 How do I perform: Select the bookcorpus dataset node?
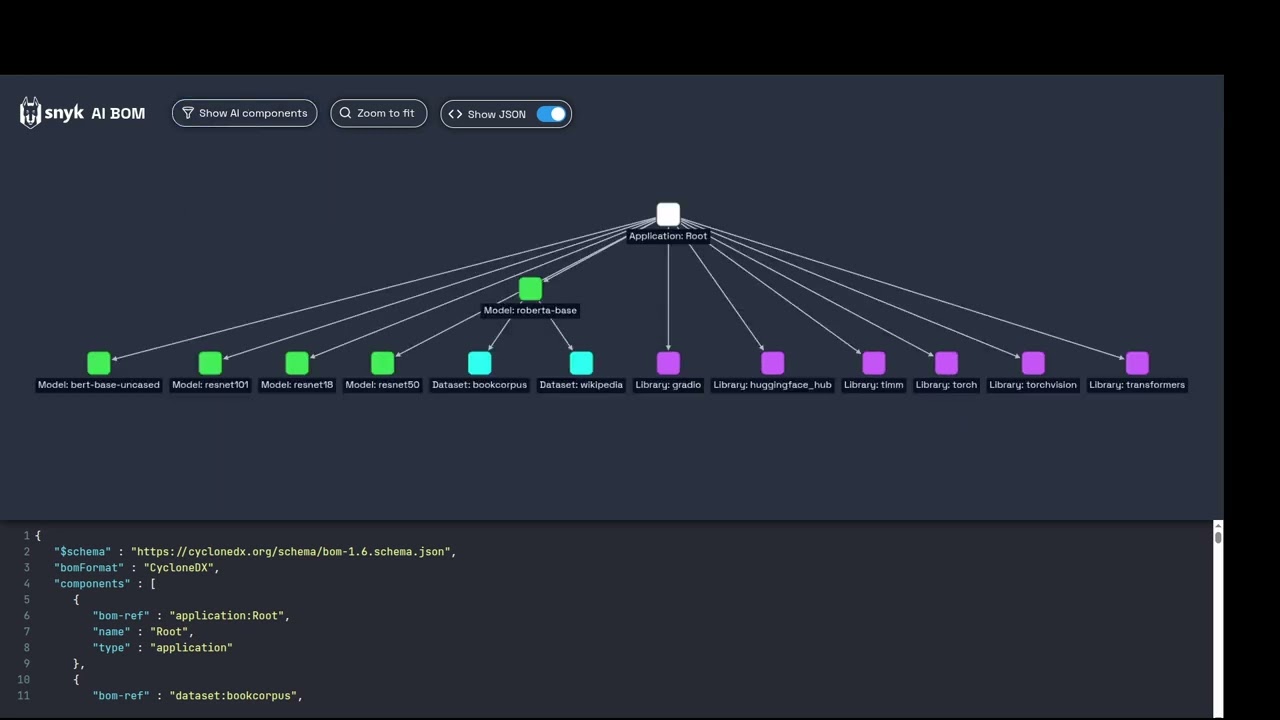pos(480,363)
